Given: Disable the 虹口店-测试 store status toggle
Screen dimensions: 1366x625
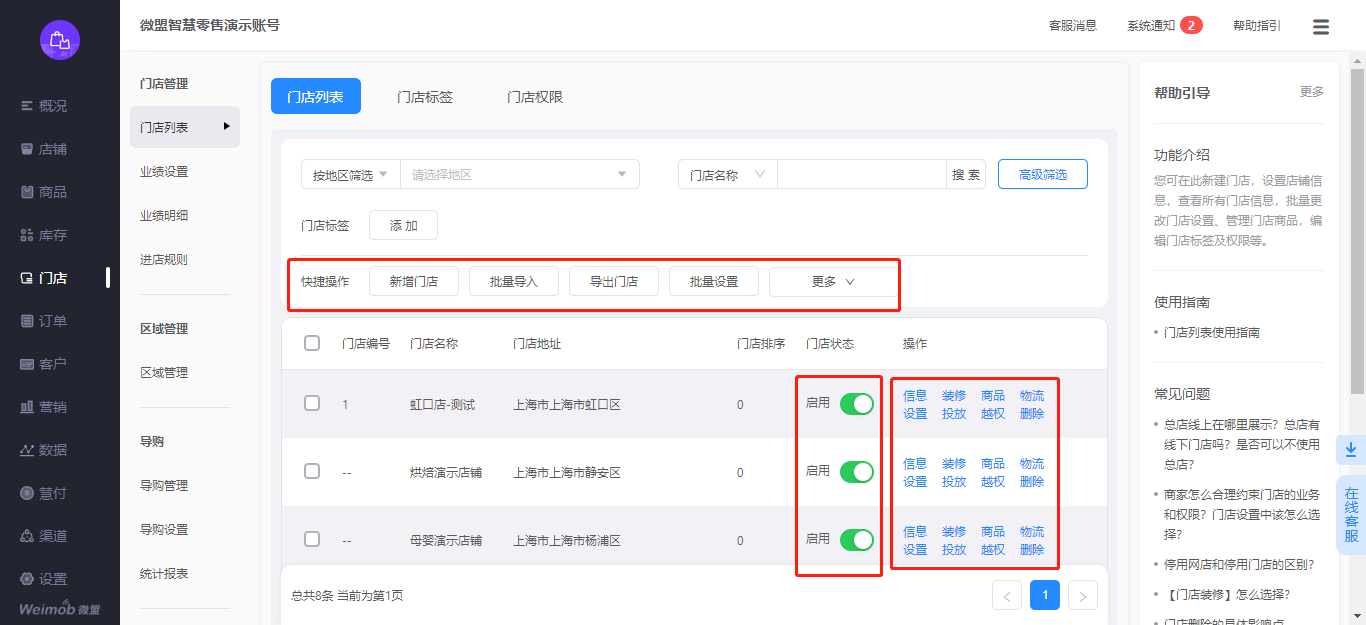Looking at the screenshot, I should coord(856,404).
